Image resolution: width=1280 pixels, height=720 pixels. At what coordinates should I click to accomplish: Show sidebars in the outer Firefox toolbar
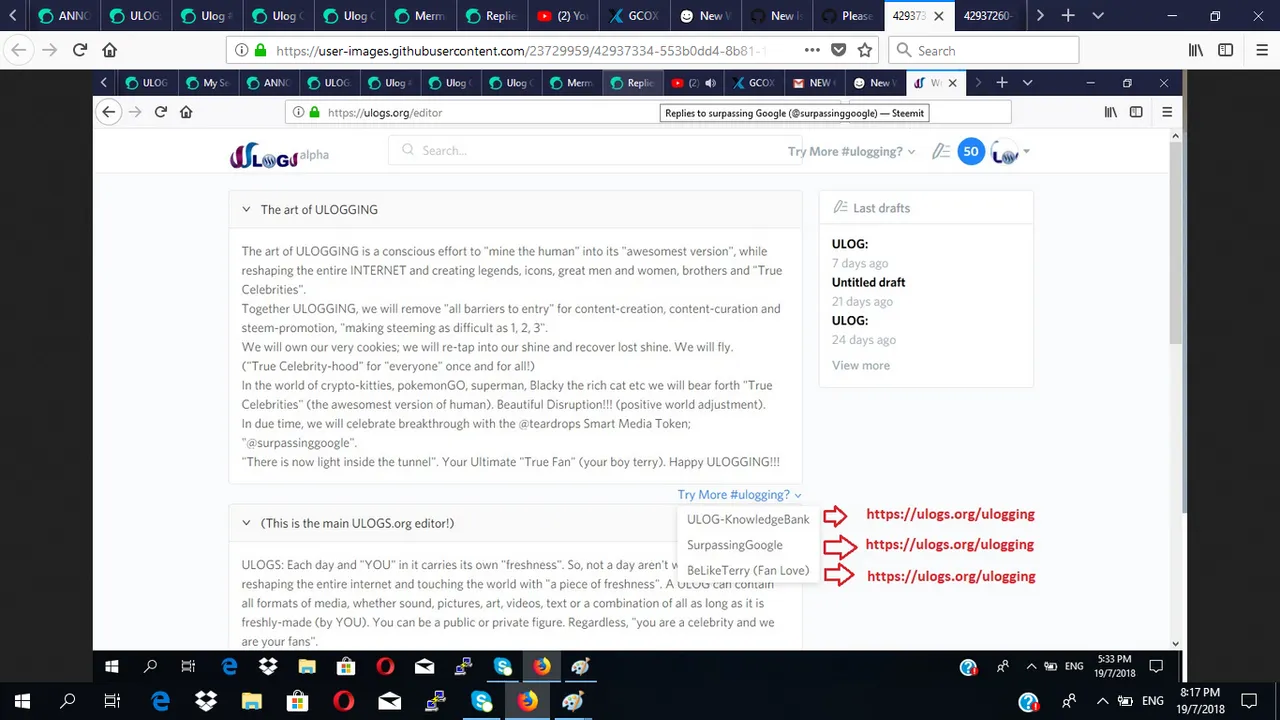click(x=1226, y=50)
